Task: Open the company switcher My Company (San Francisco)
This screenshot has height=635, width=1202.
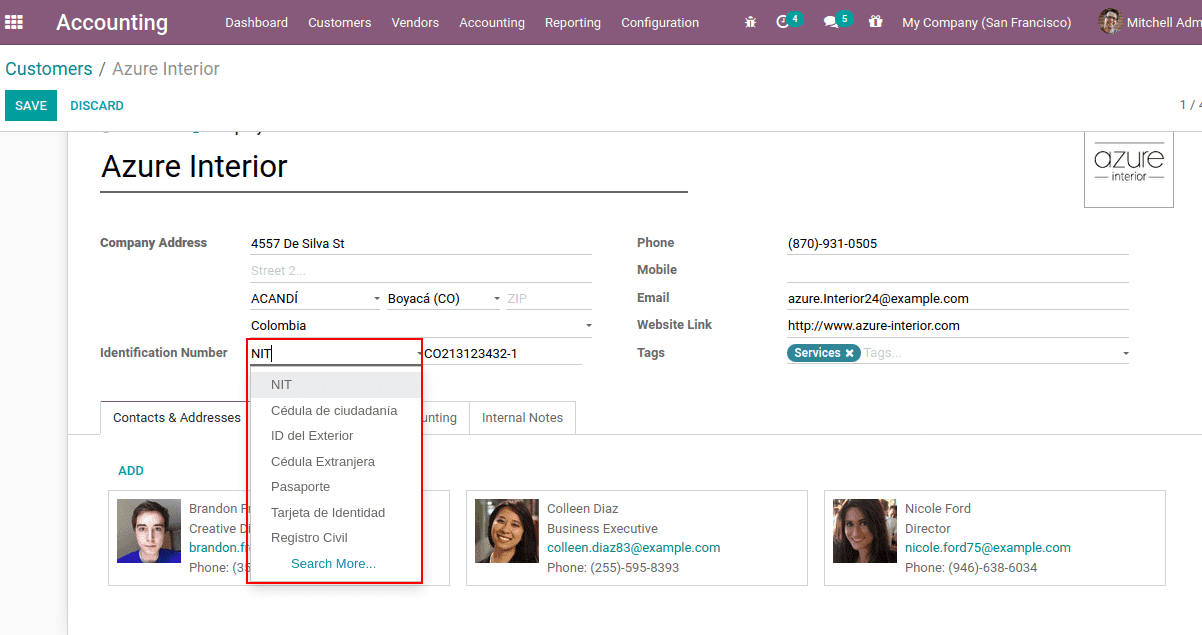Action: [987, 22]
